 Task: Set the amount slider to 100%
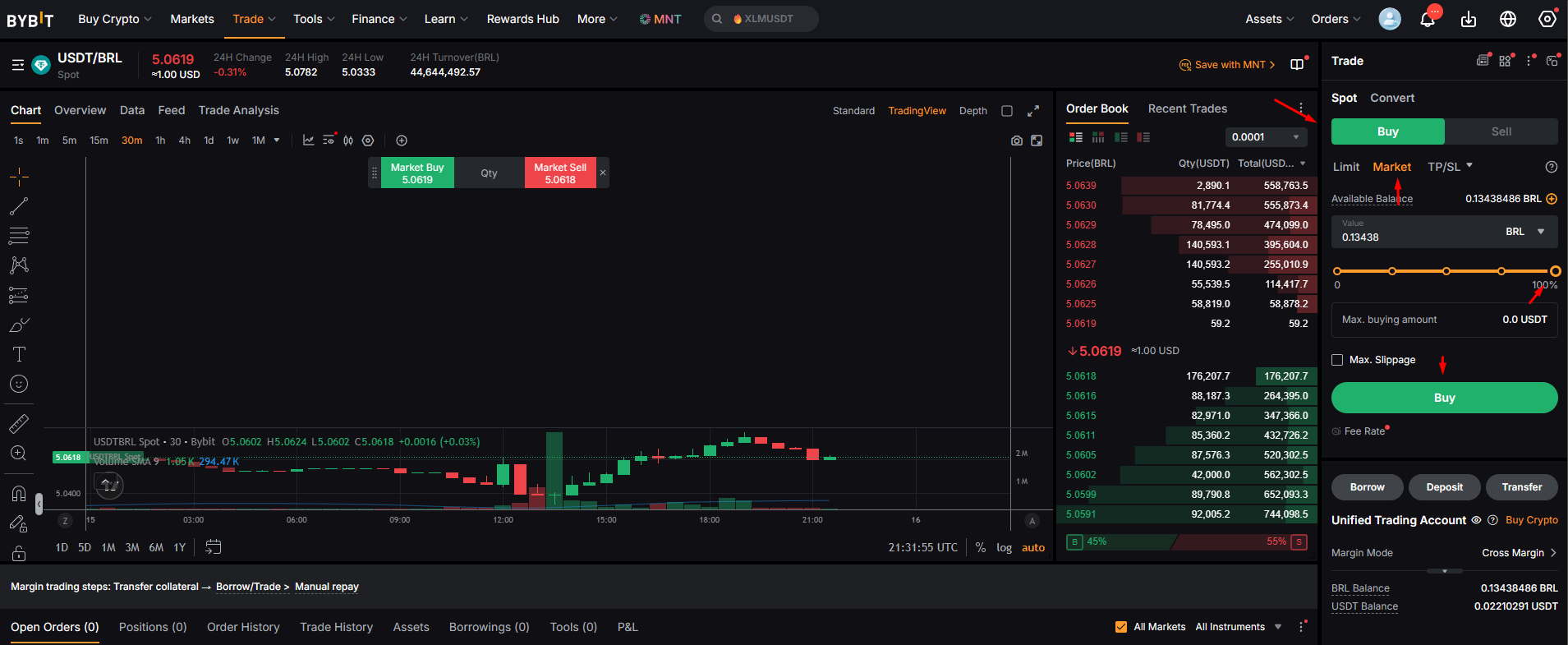pyautogui.click(x=1555, y=271)
